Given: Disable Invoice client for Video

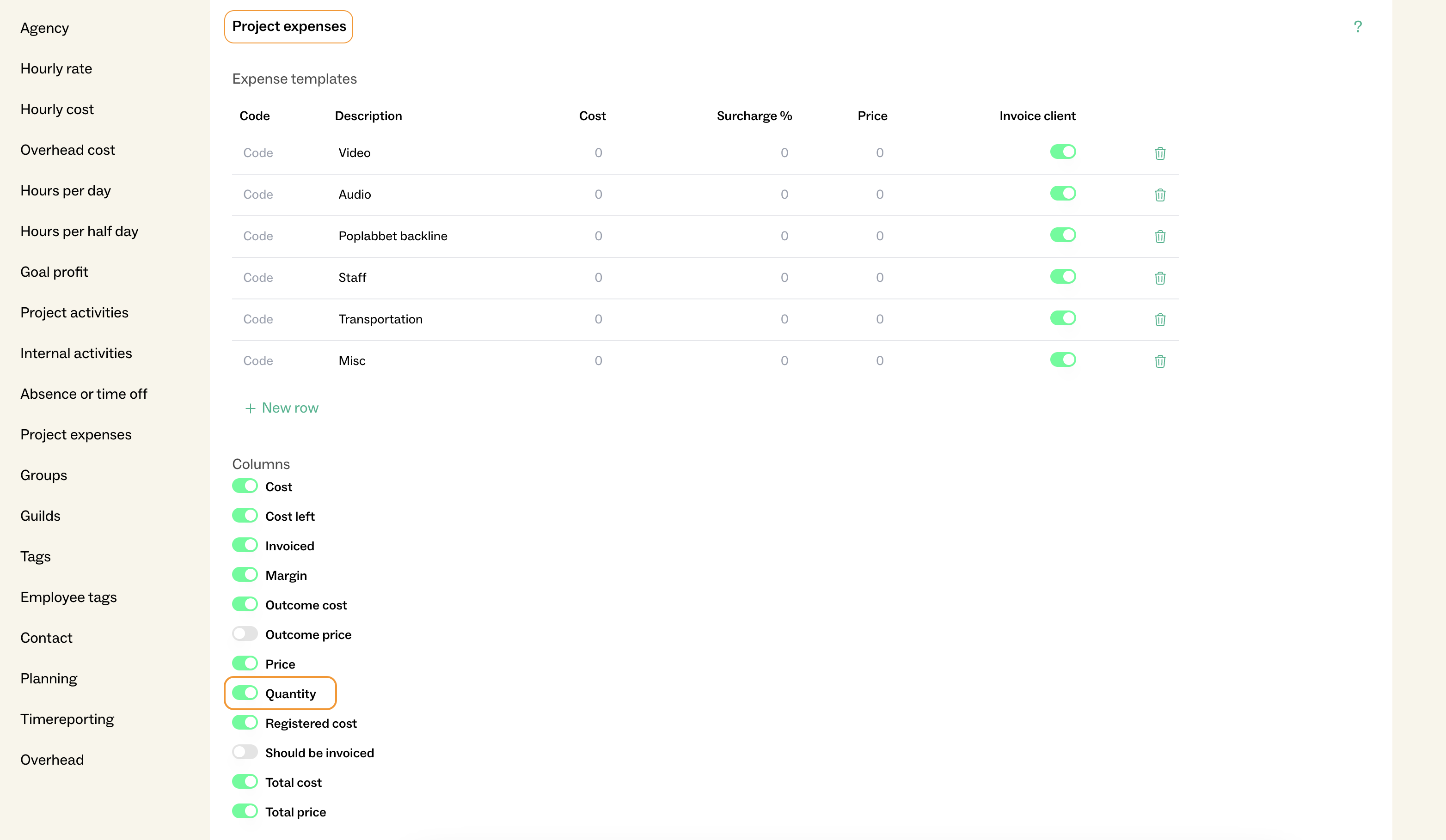Looking at the screenshot, I should tap(1063, 152).
